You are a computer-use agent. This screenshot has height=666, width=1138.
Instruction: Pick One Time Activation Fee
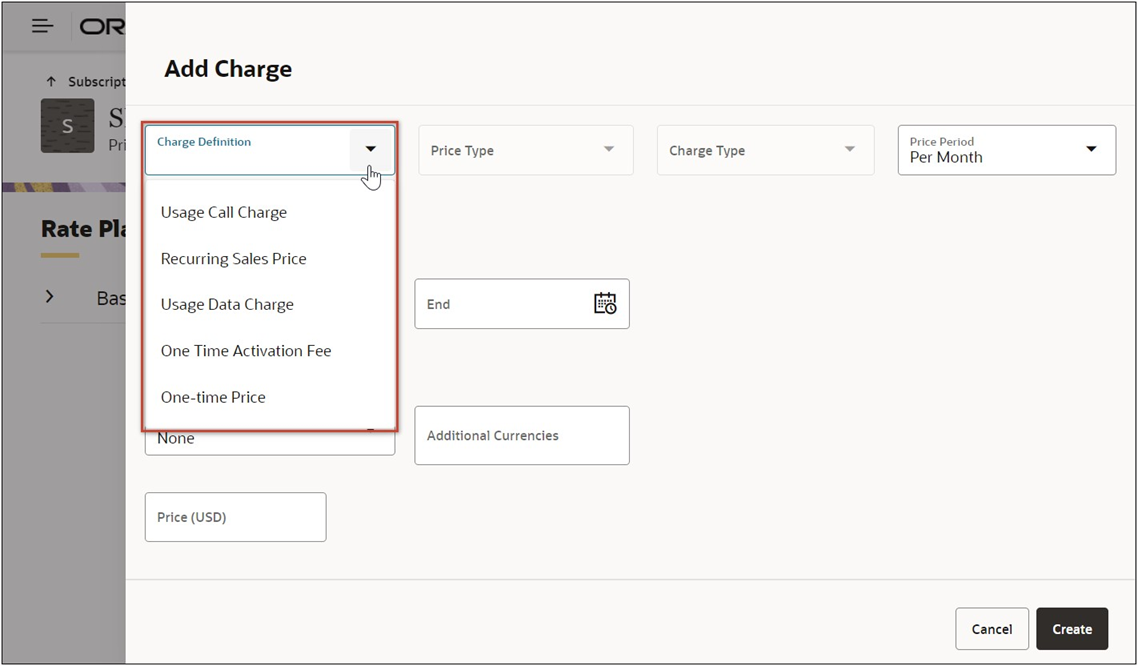(245, 350)
